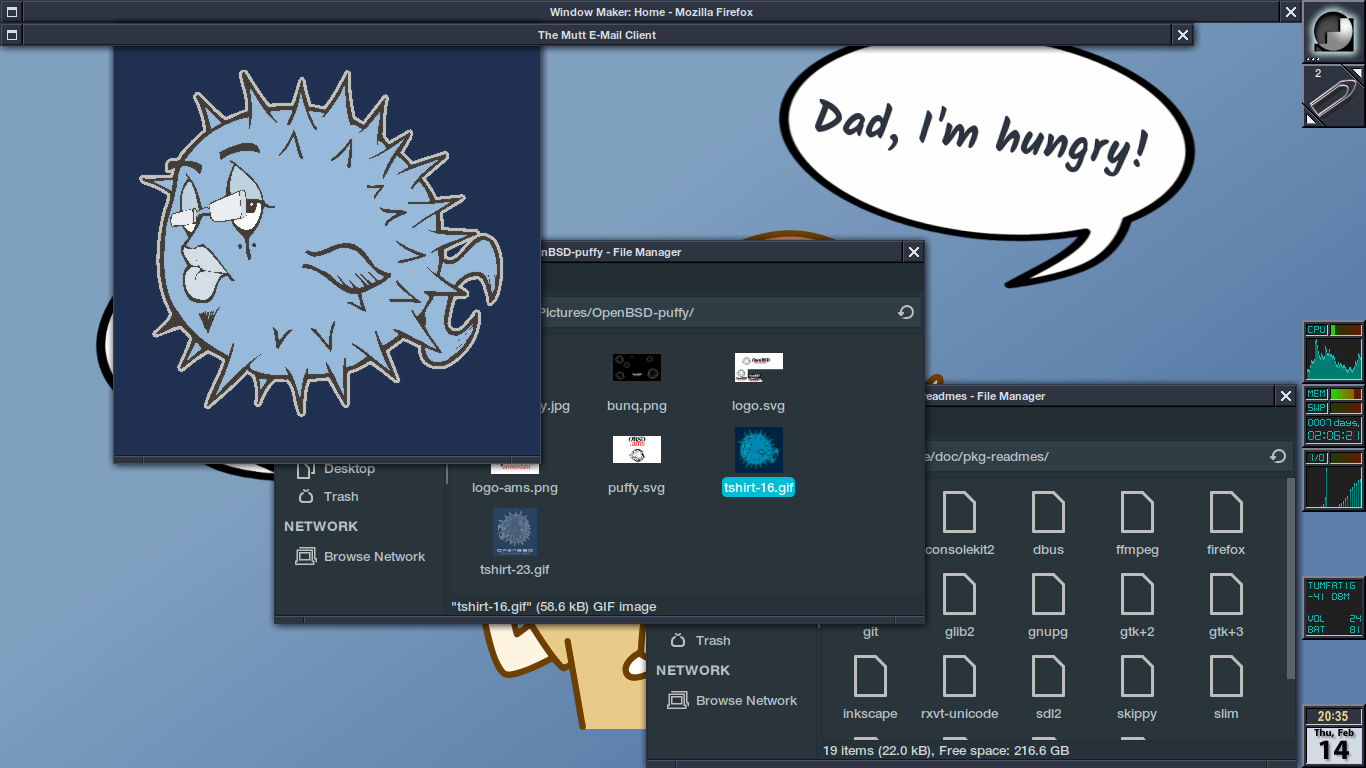Open the I/O monitor dockapp
The height and width of the screenshot is (768, 1366).
(x=1334, y=480)
